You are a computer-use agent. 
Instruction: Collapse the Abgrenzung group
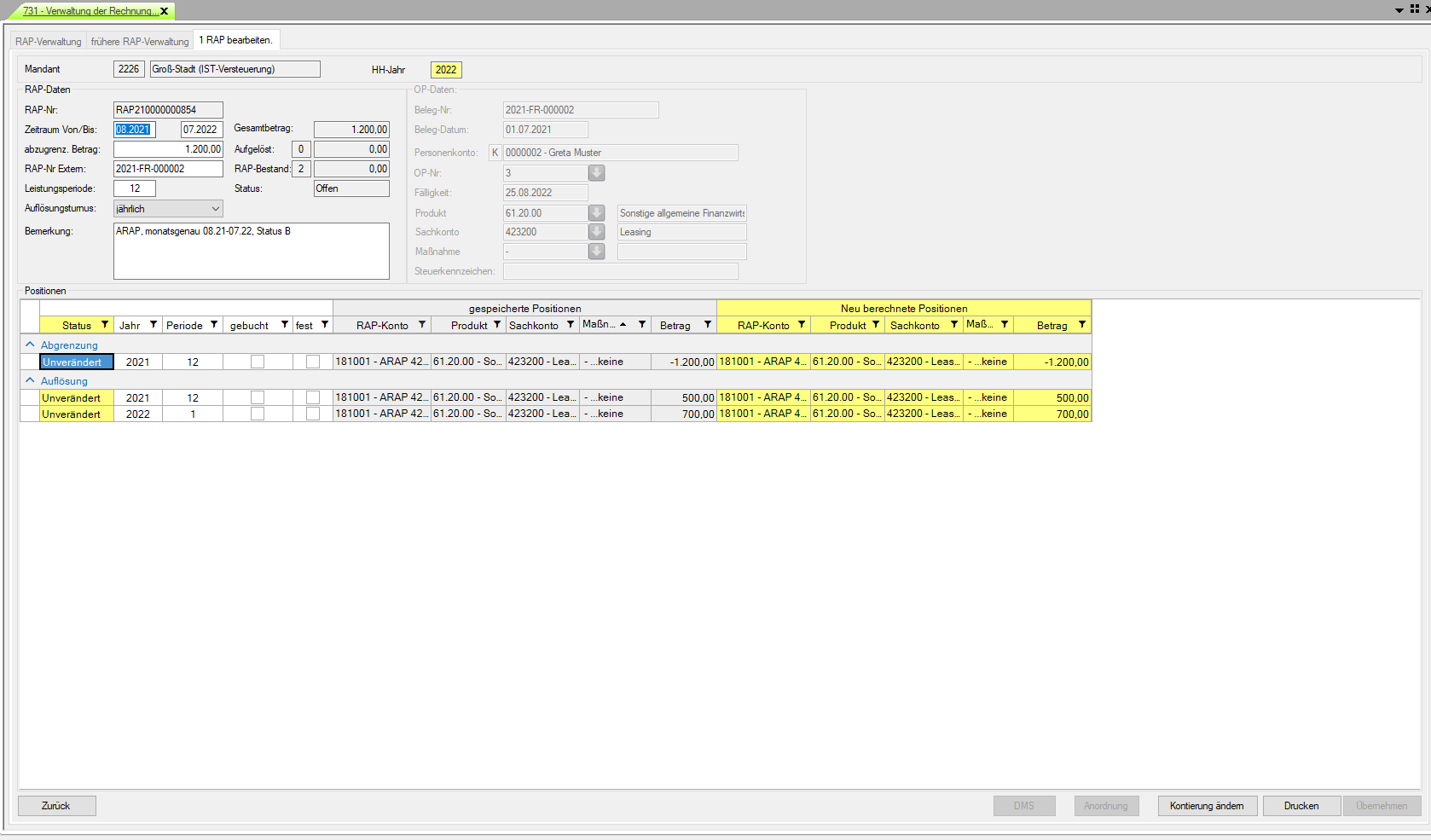(x=31, y=345)
